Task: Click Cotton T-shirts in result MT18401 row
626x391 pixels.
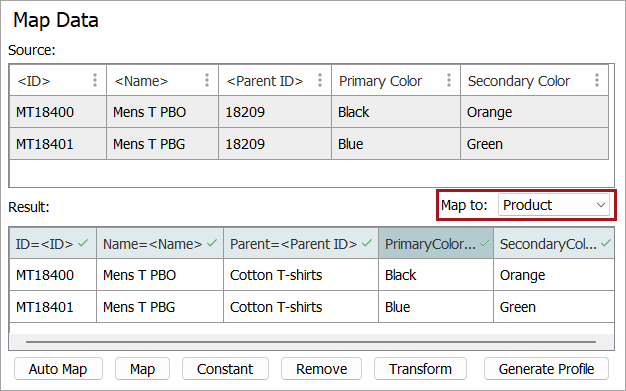Action: [301, 307]
